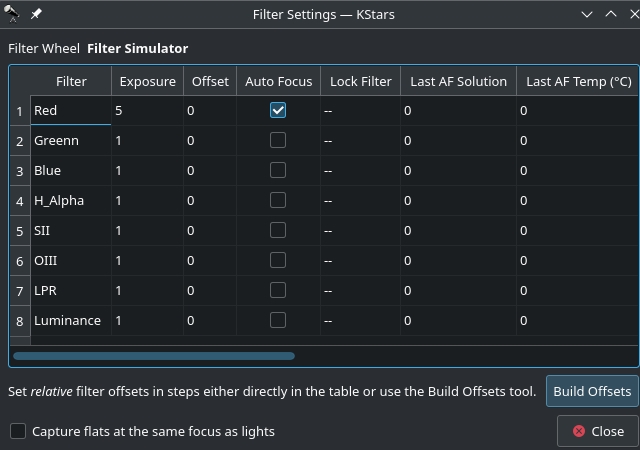Enable Auto Focus for the SII filter
This screenshot has height=450, width=640.
click(x=278, y=230)
